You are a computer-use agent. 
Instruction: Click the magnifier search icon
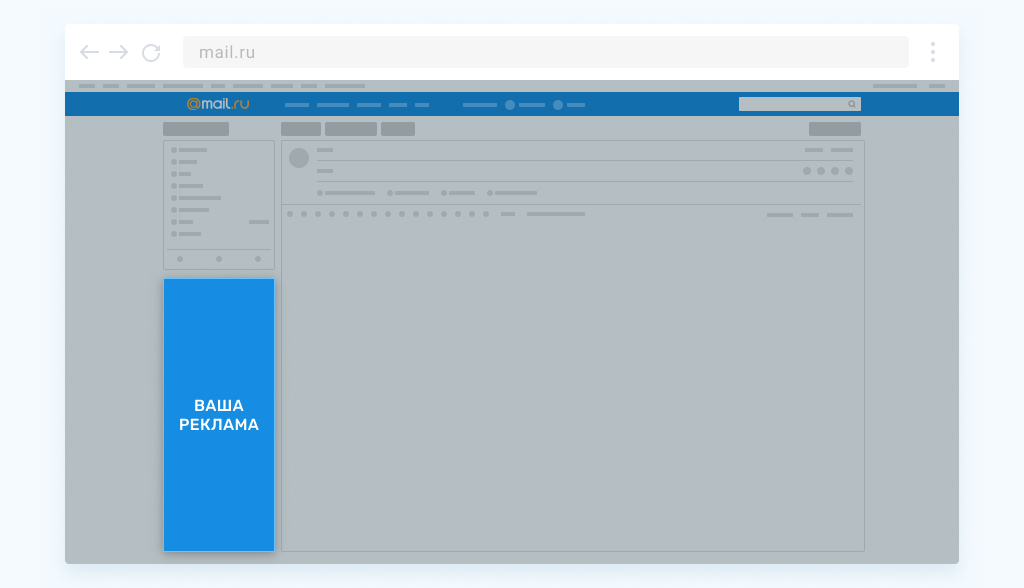point(852,104)
